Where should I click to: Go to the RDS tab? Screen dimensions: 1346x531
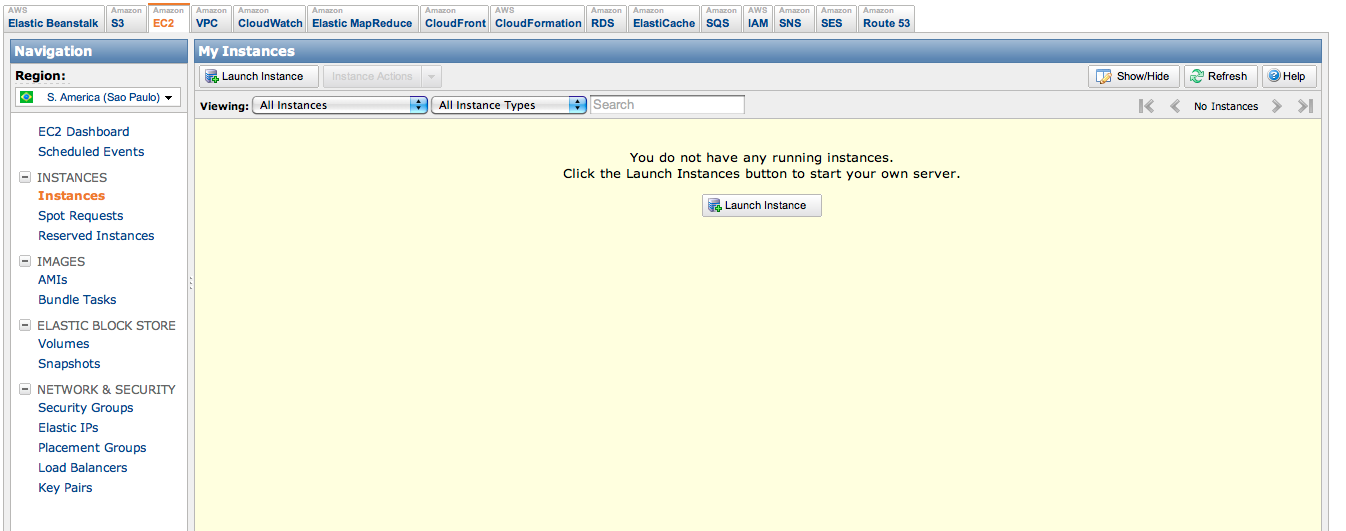click(x=607, y=18)
